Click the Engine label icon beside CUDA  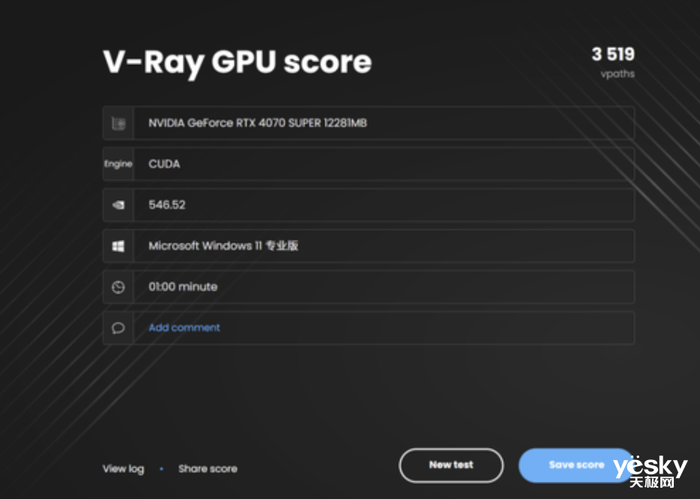[118, 164]
